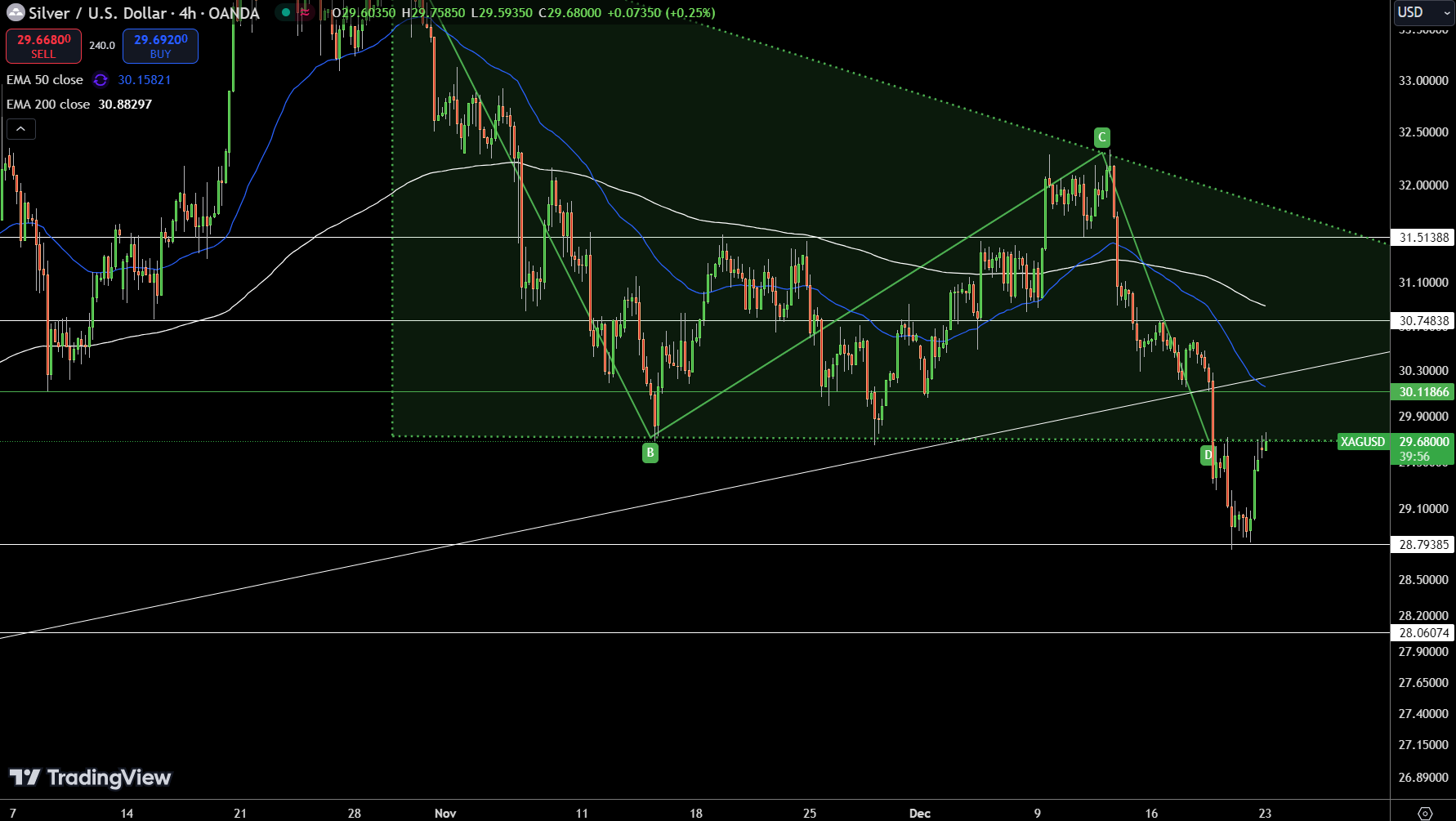Collapse the indicator legend with the arrow button

21,129
